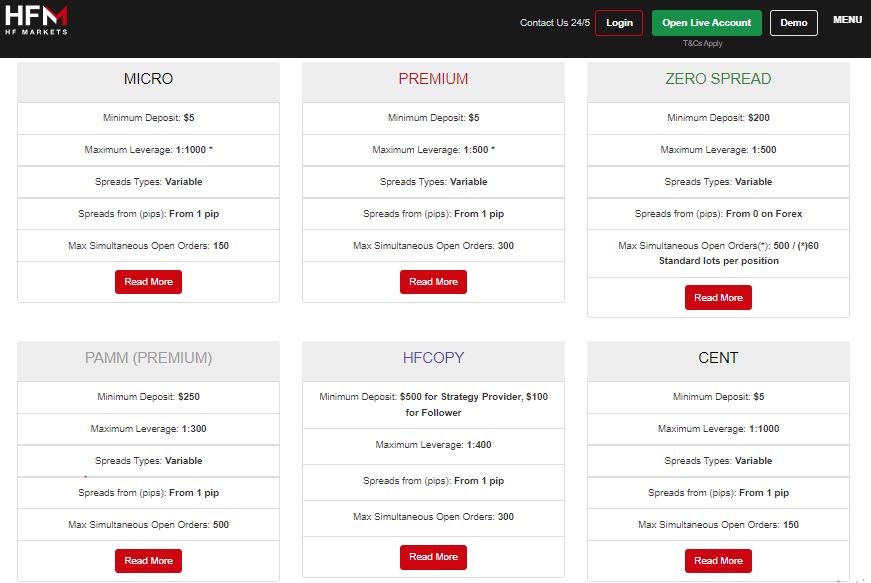Screen dimensions: 871x583
Task: Click Cent Minimum Deposit $5 row
Action: 718,397
